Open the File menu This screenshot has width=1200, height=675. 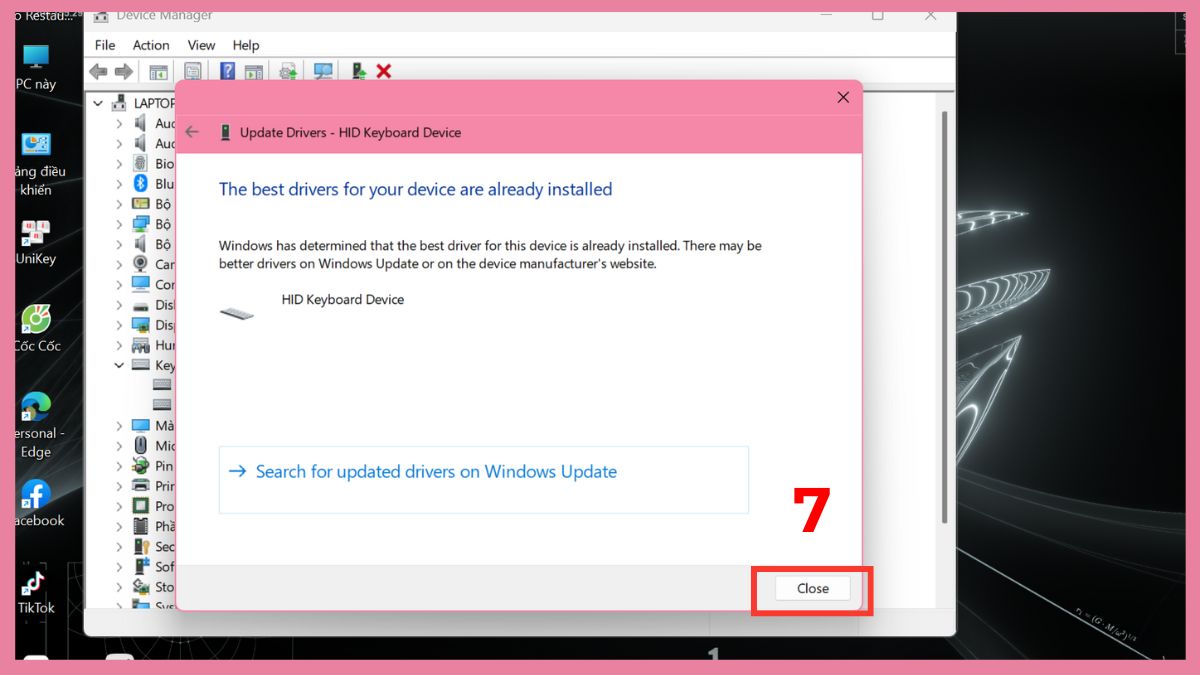point(103,45)
